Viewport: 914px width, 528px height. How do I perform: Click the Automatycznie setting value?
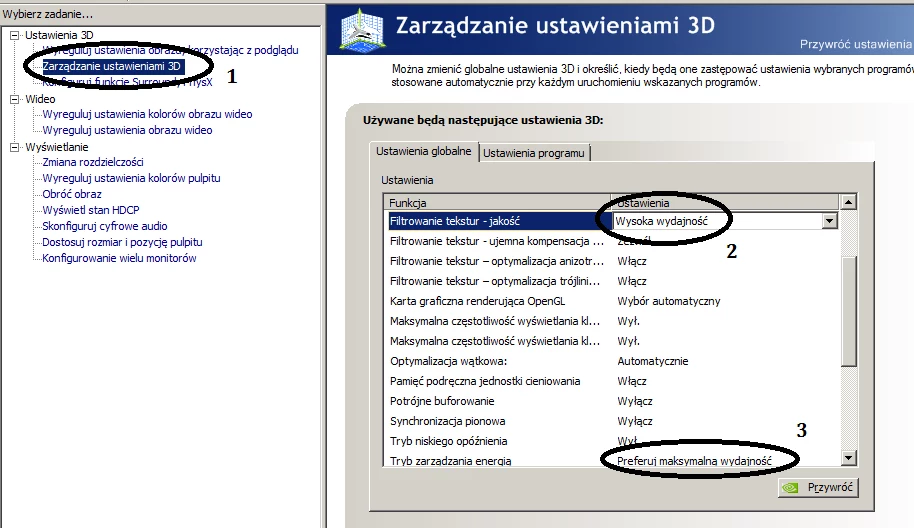point(652,361)
